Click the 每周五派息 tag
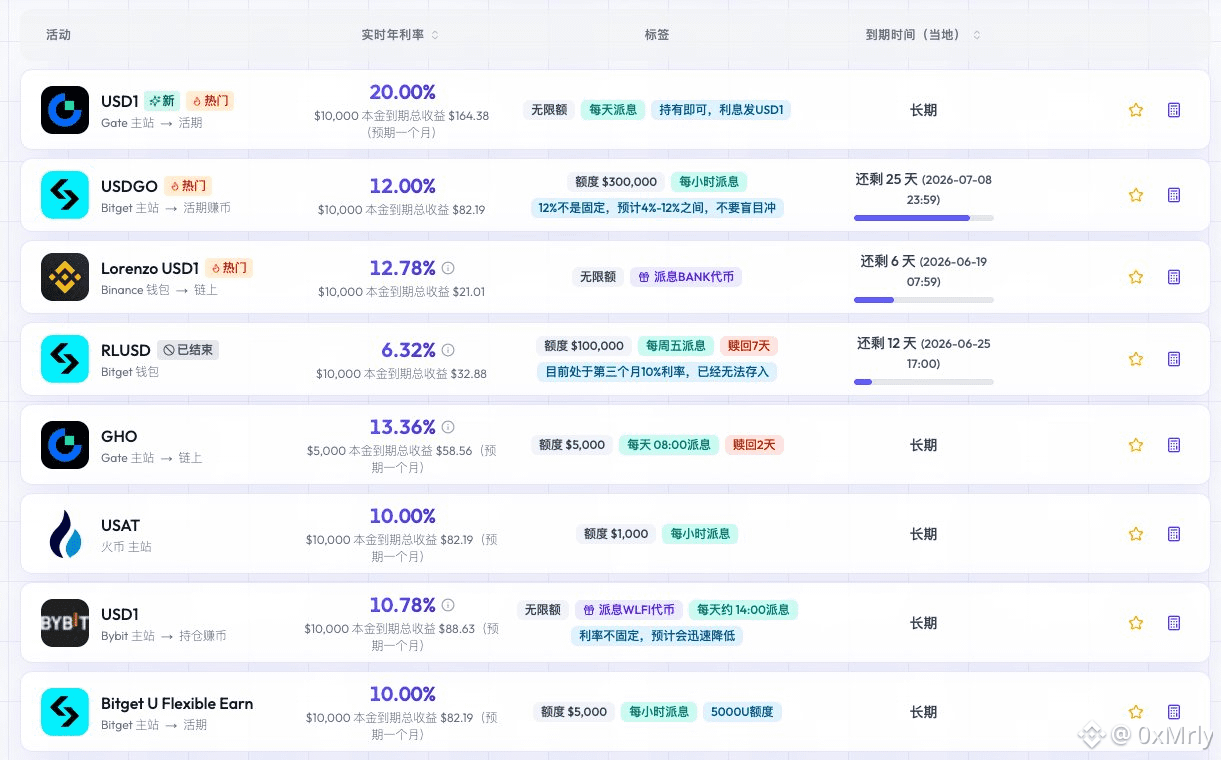Image resolution: width=1221 pixels, height=760 pixels. click(675, 346)
